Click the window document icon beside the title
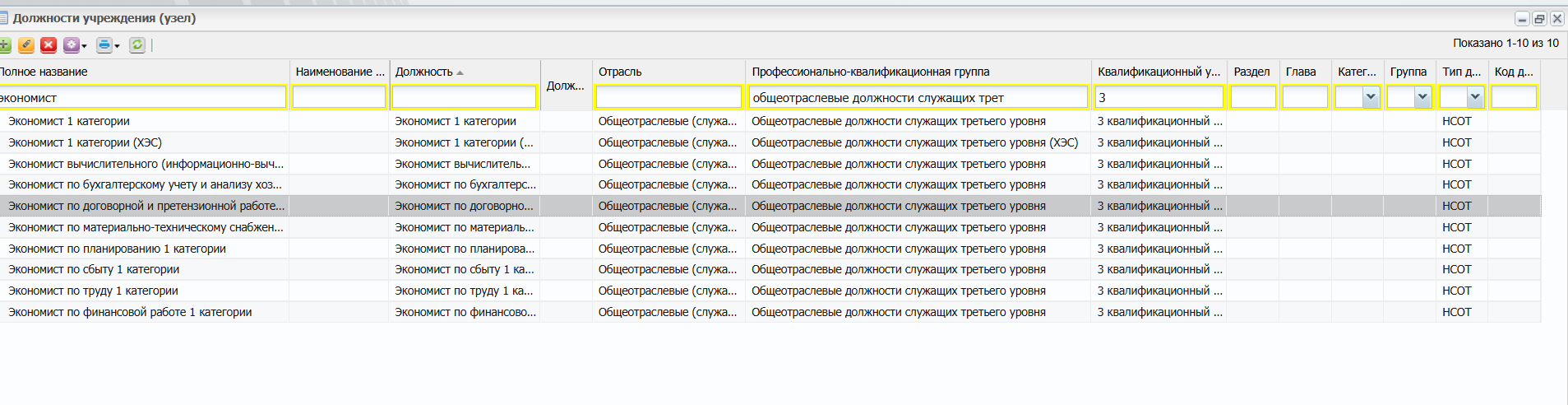This screenshot has height=405, width=1568. 4,18
